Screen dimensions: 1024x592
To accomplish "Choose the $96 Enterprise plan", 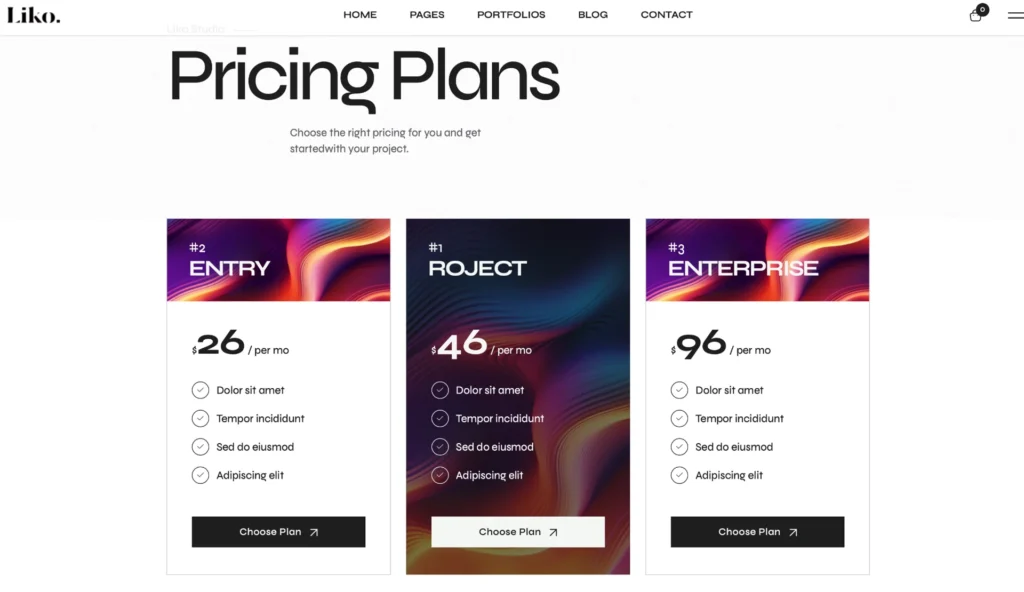I will click(757, 532).
